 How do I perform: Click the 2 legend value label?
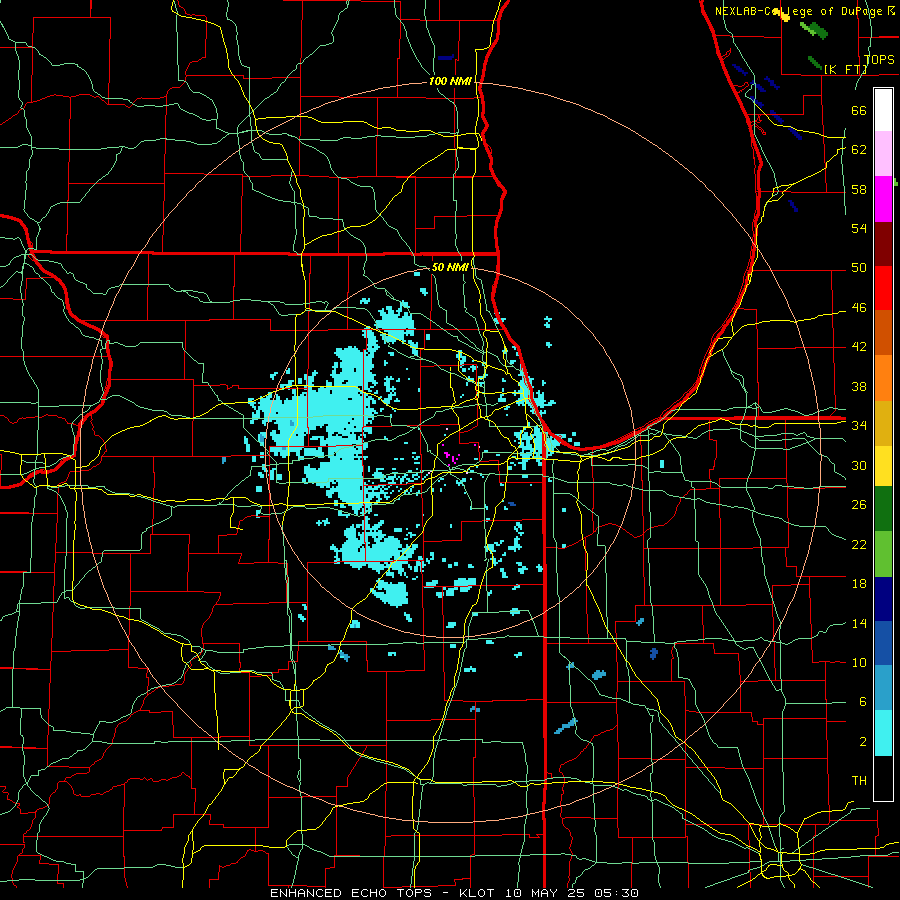click(863, 742)
